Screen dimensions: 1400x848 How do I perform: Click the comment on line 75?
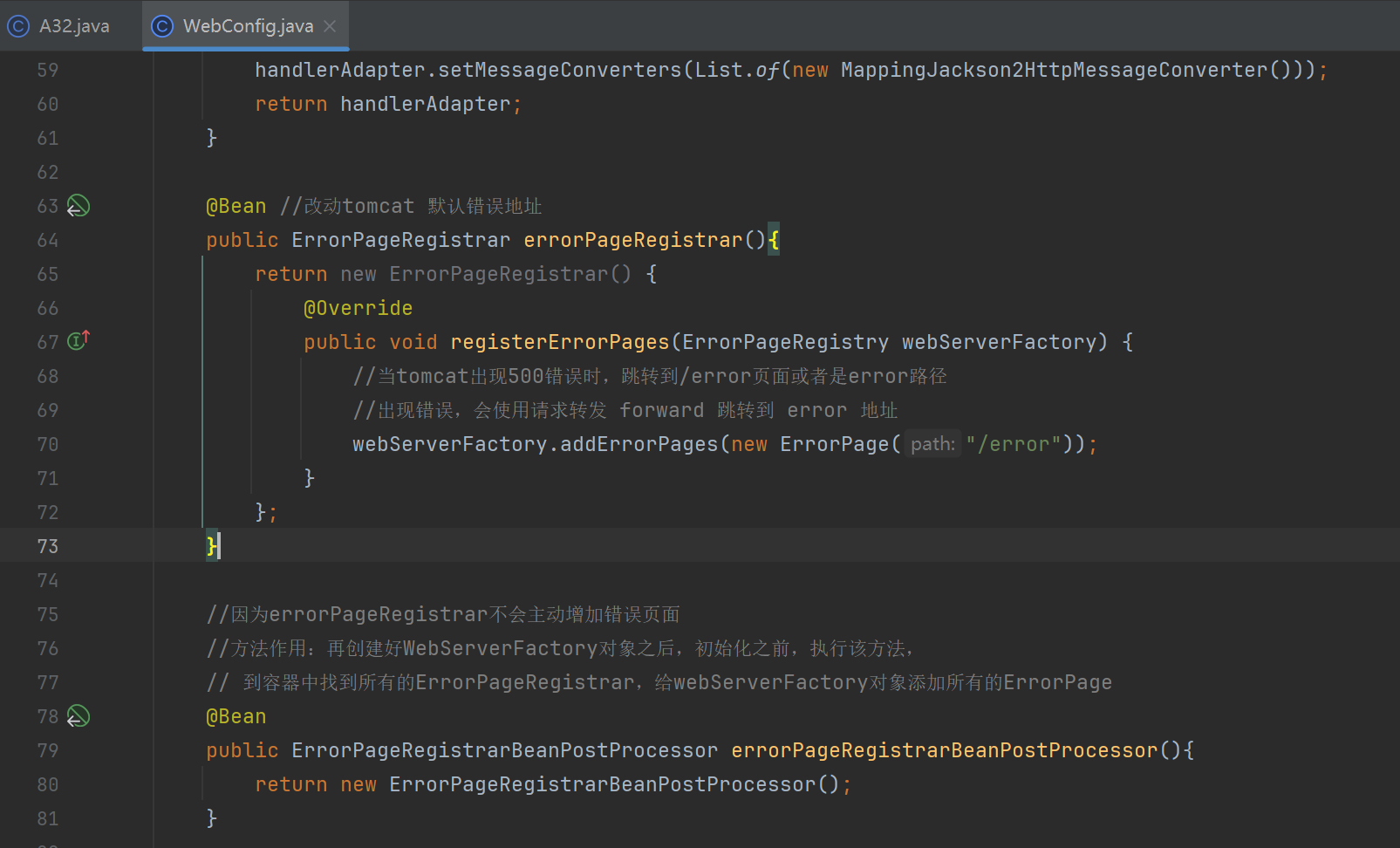pos(443,614)
